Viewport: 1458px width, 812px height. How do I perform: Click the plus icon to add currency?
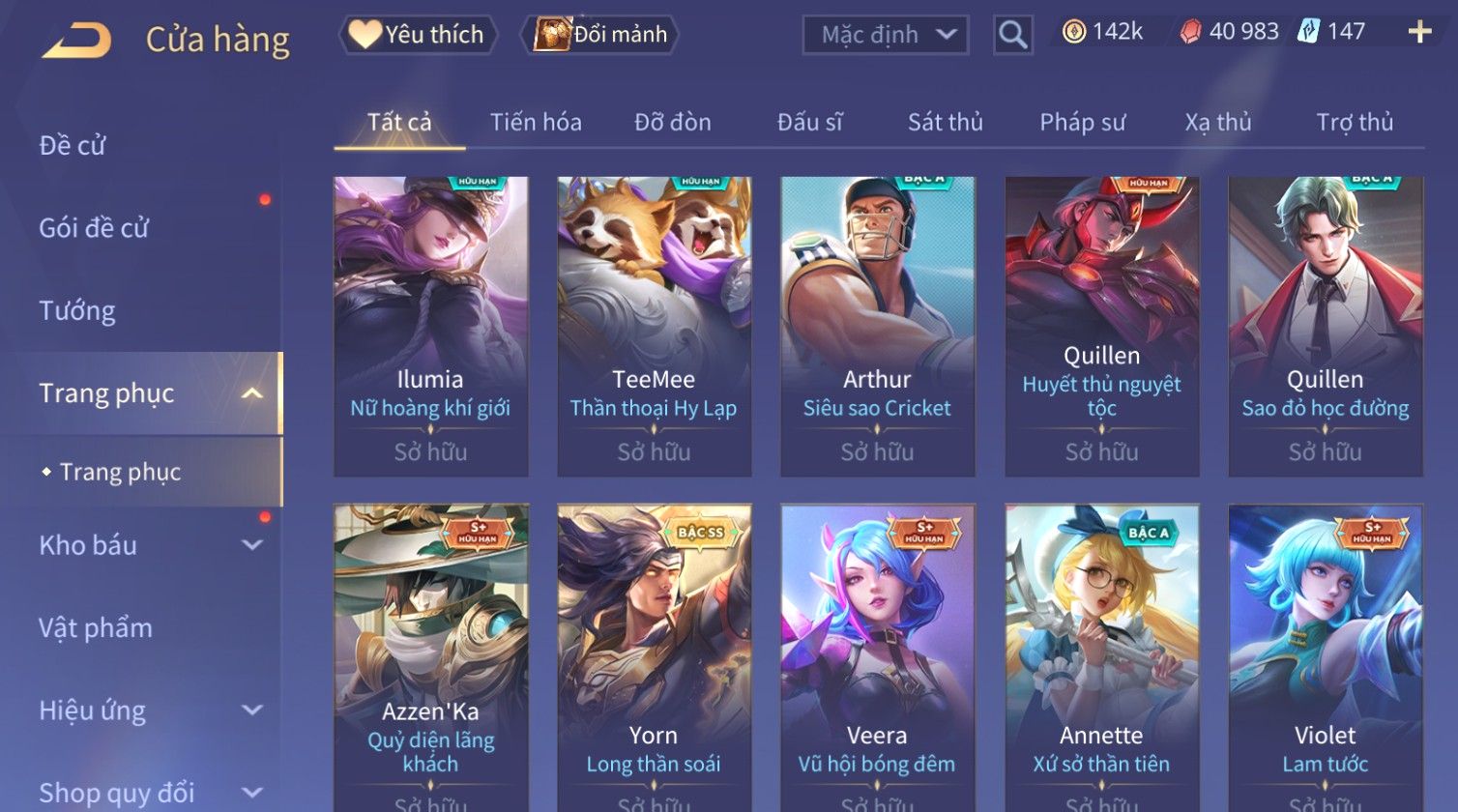tap(1419, 33)
